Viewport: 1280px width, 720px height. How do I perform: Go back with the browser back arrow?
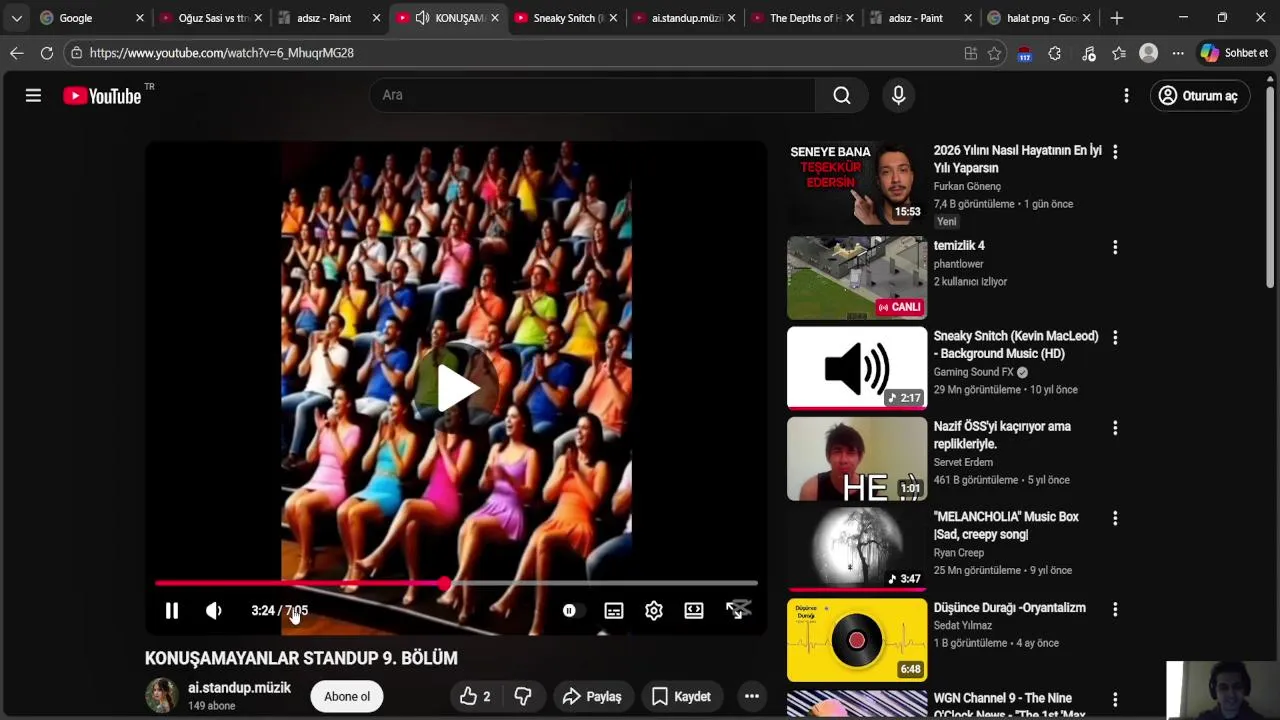point(16,53)
